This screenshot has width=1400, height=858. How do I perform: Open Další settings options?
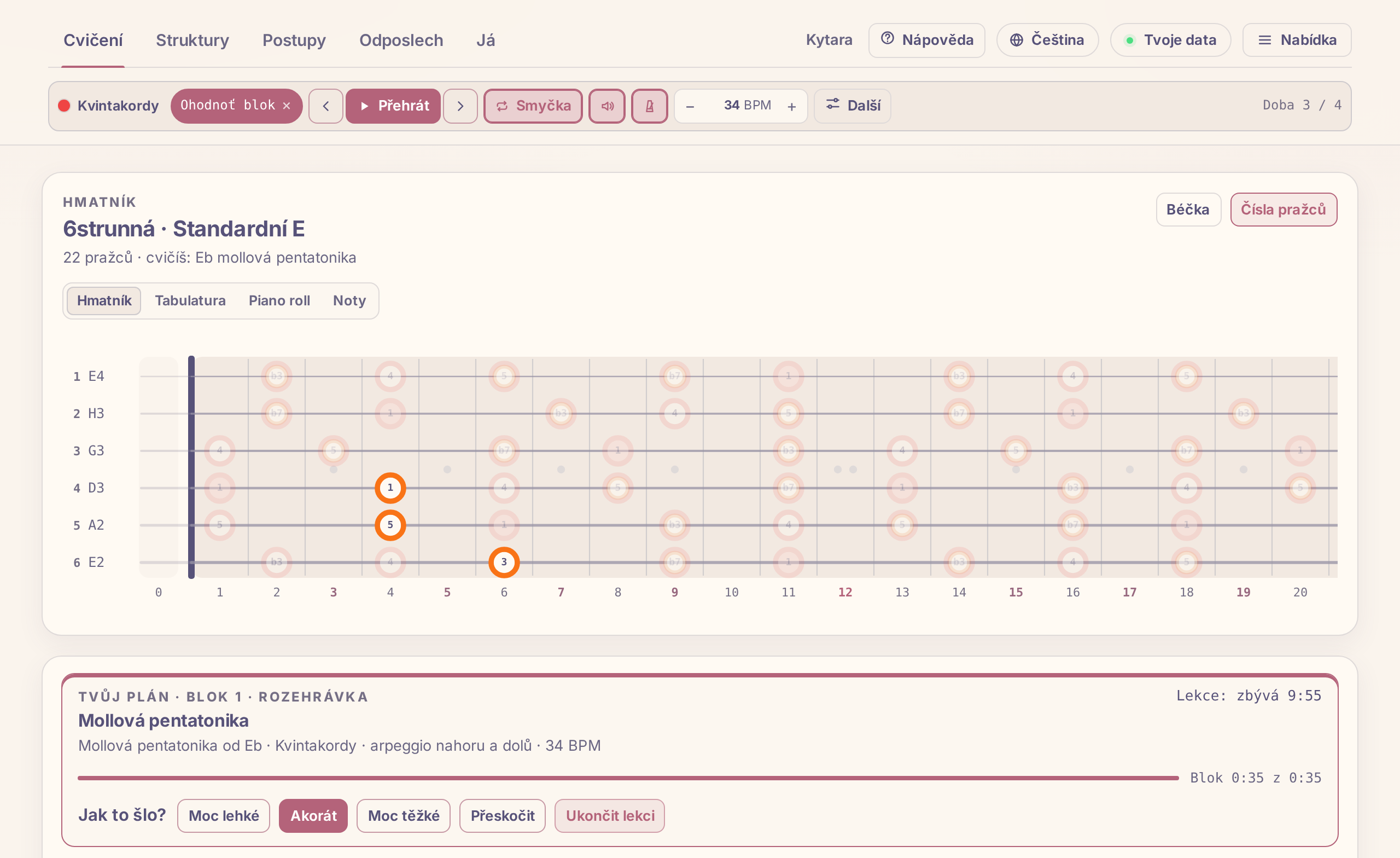pos(852,106)
